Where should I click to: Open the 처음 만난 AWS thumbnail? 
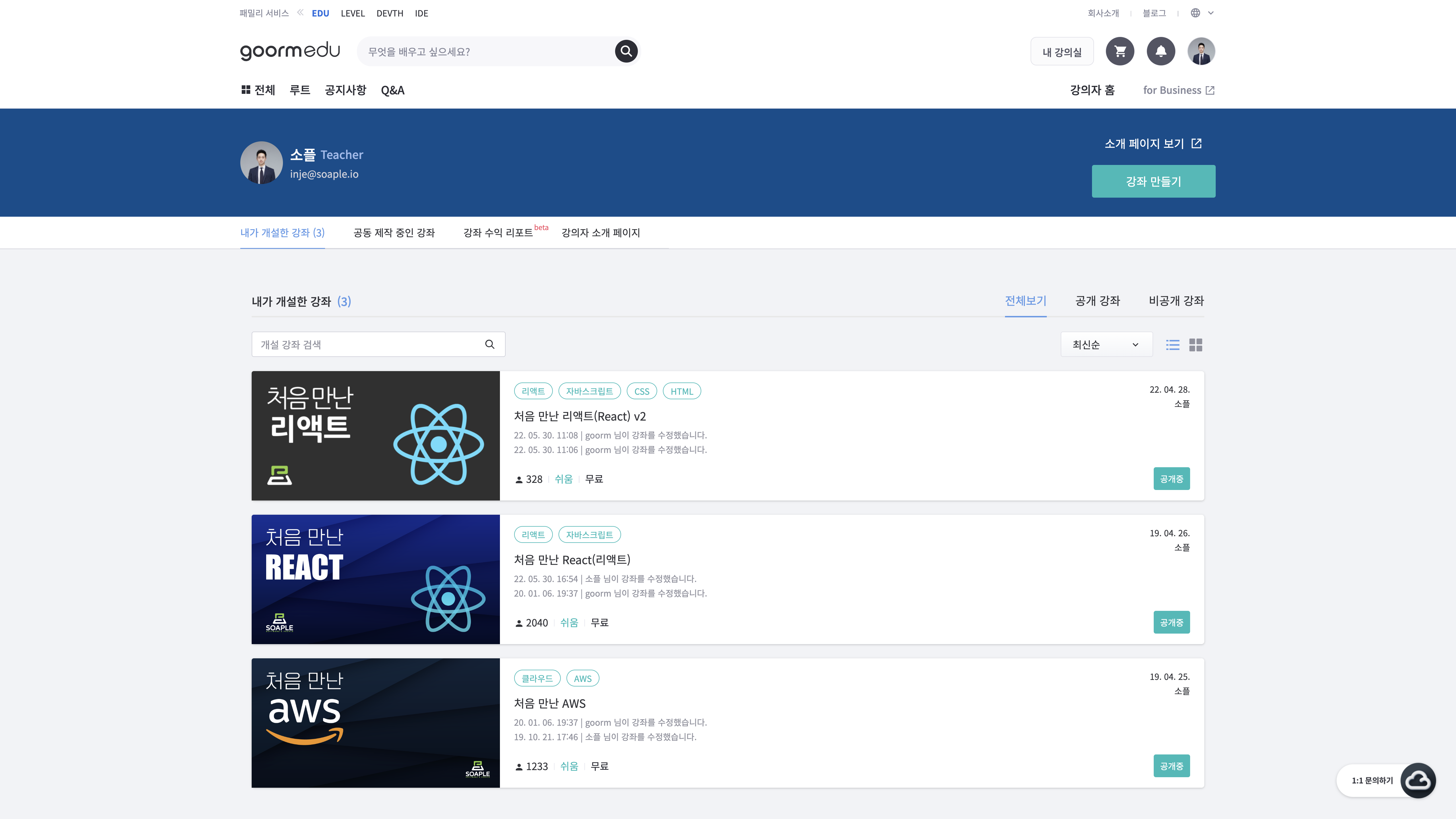pyautogui.click(x=375, y=723)
